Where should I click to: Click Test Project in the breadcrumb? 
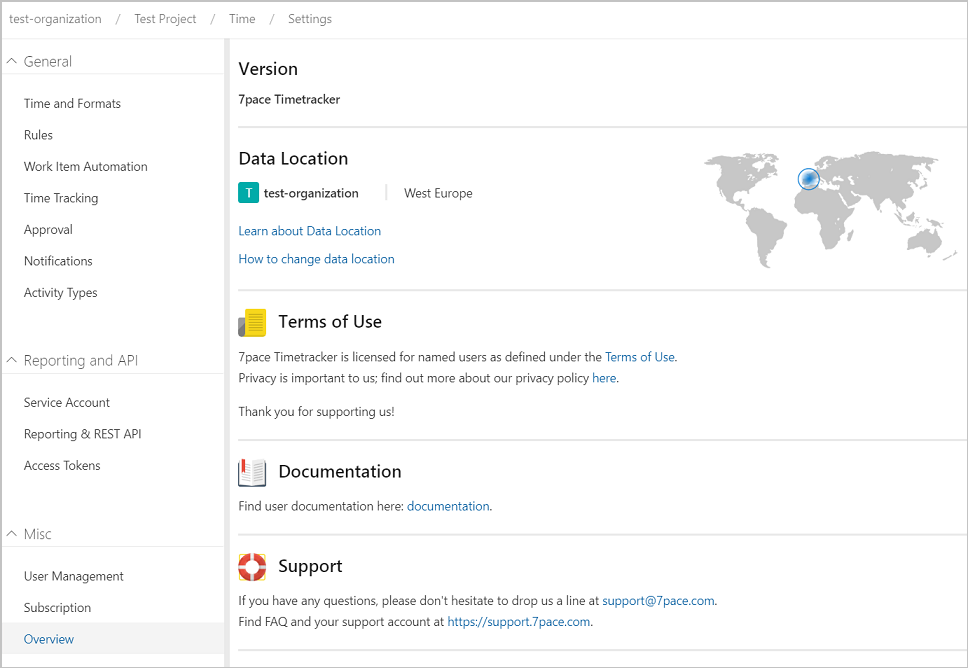coord(165,19)
